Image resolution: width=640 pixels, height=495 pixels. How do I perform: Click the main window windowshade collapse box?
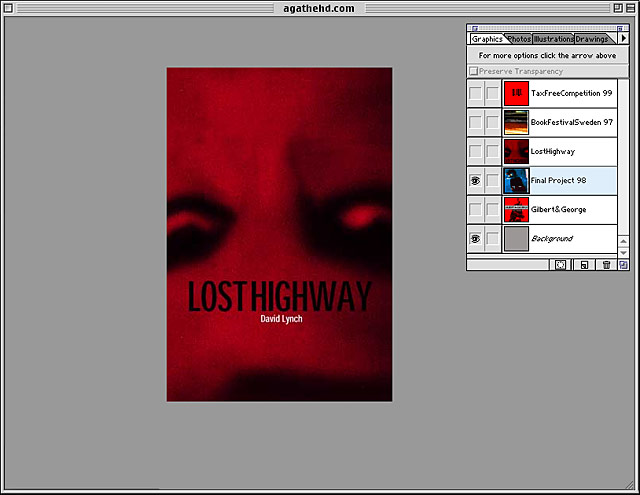pos(631,8)
